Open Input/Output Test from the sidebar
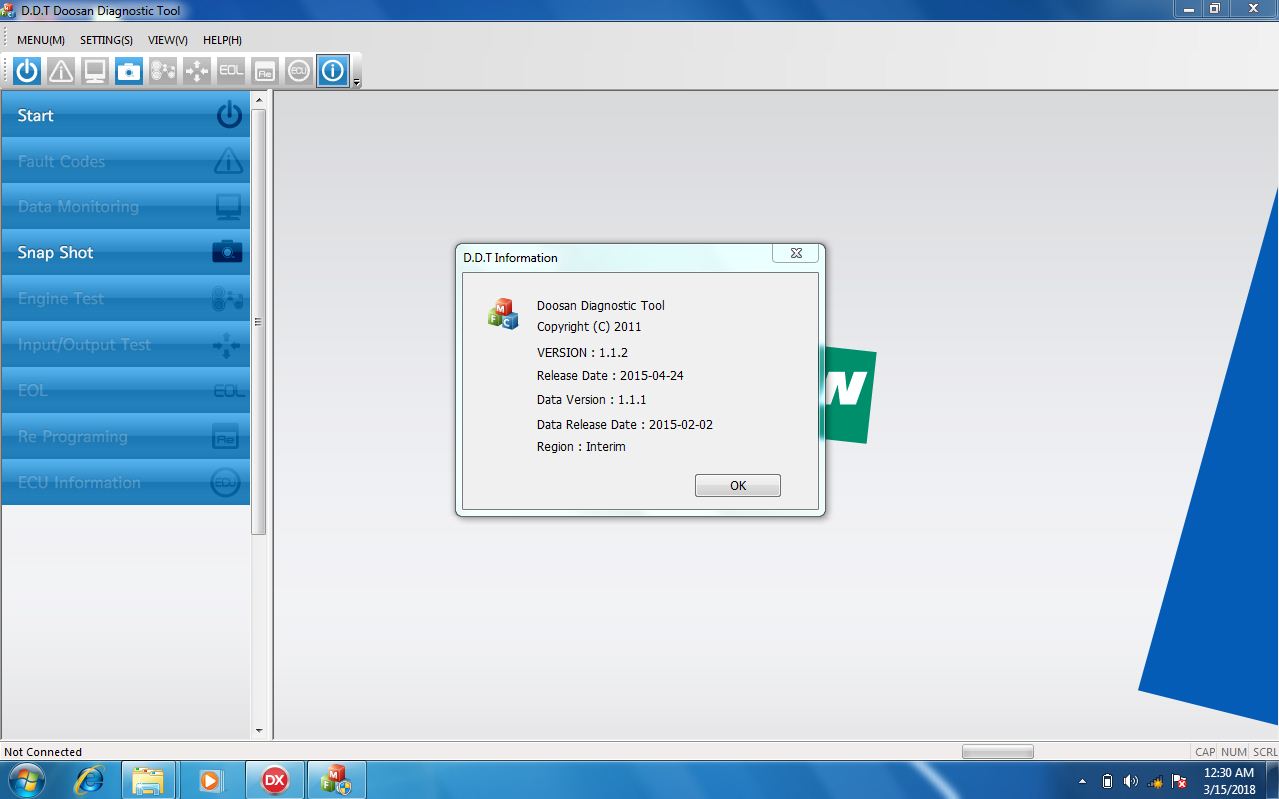Viewport: 1279px width, 799px height. tap(126, 345)
